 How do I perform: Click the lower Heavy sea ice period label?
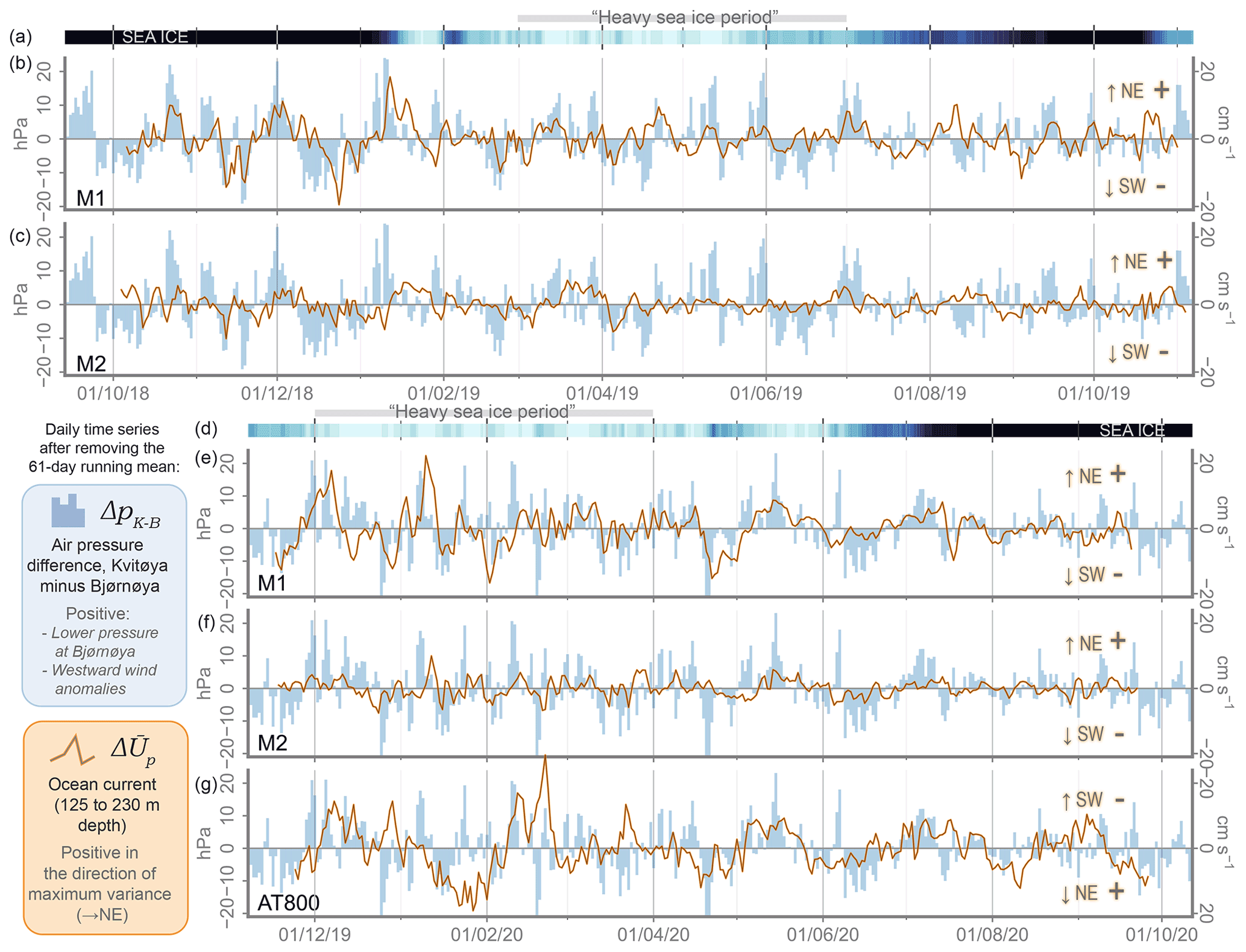pos(482,412)
